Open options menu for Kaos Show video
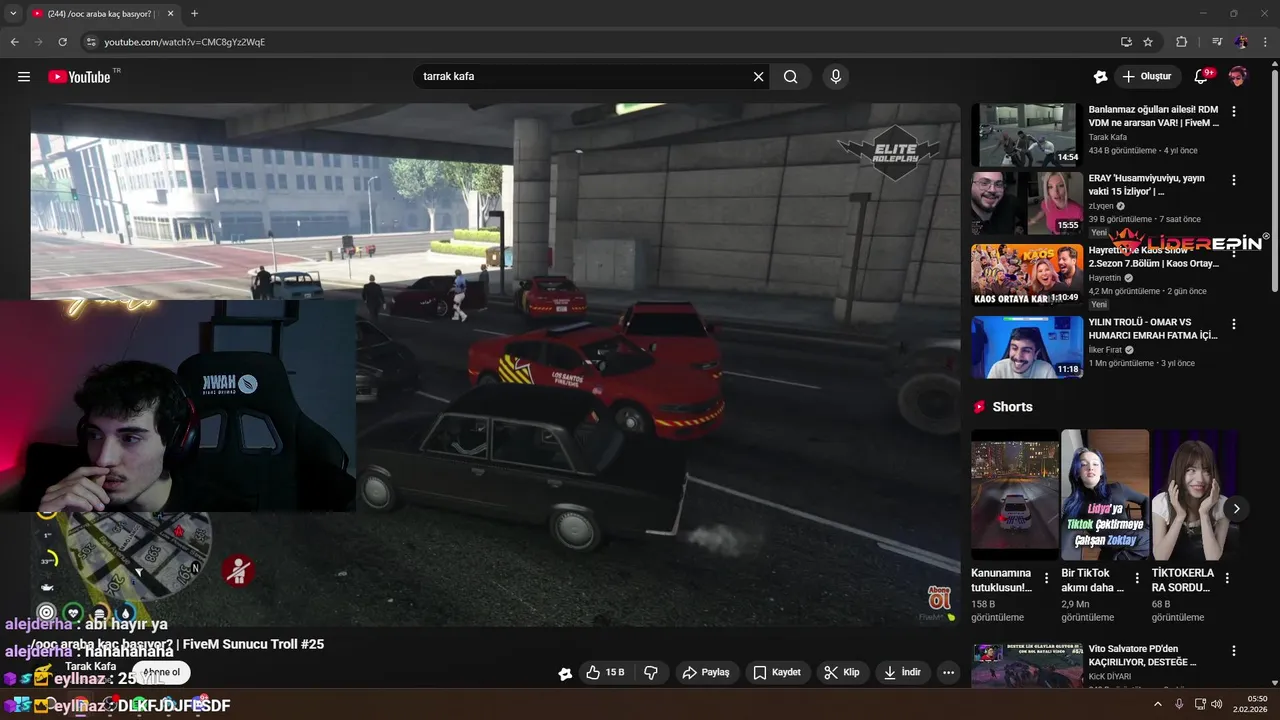The width and height of the screenshot is (1280, 720). 1234,252
